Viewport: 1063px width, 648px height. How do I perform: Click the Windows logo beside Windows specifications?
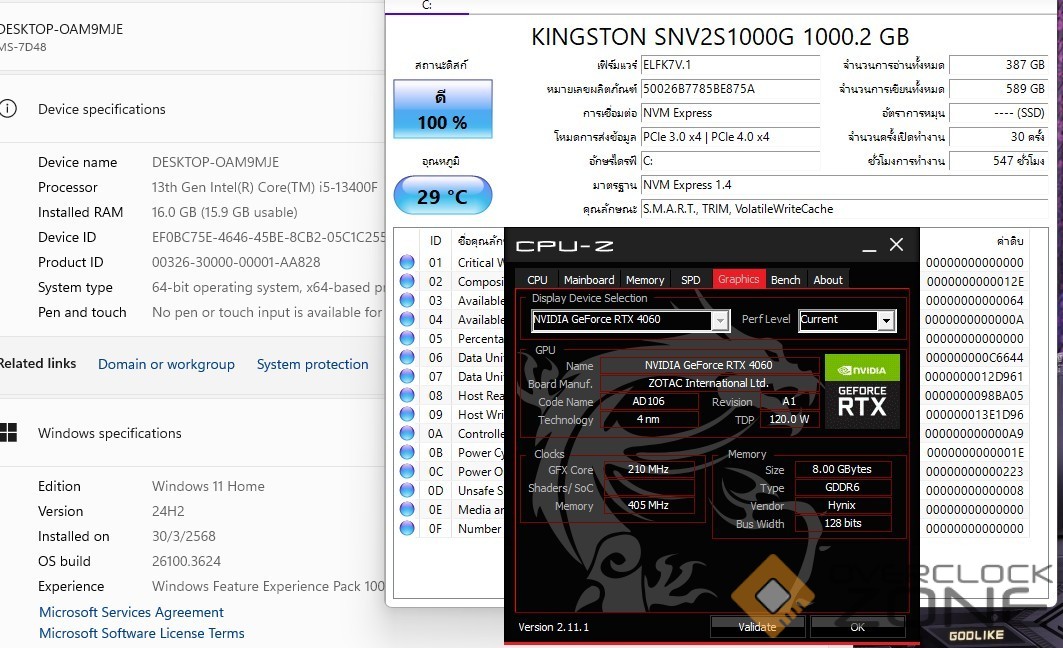click(8, 433)
